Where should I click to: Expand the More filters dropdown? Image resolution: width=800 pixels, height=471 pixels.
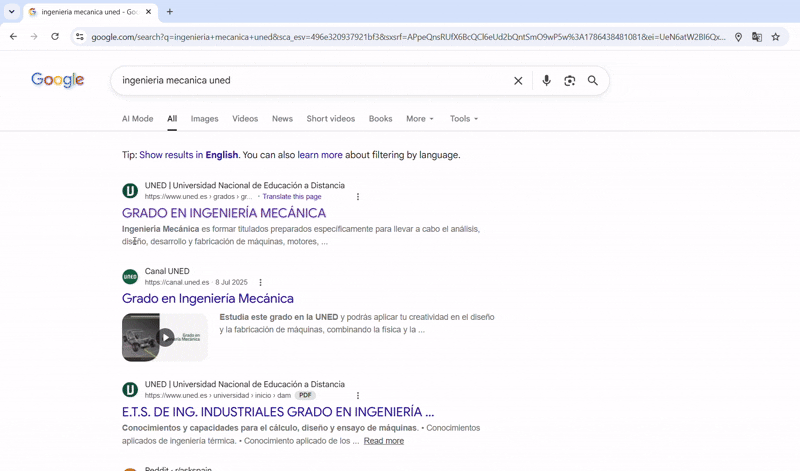pos(420,118)
